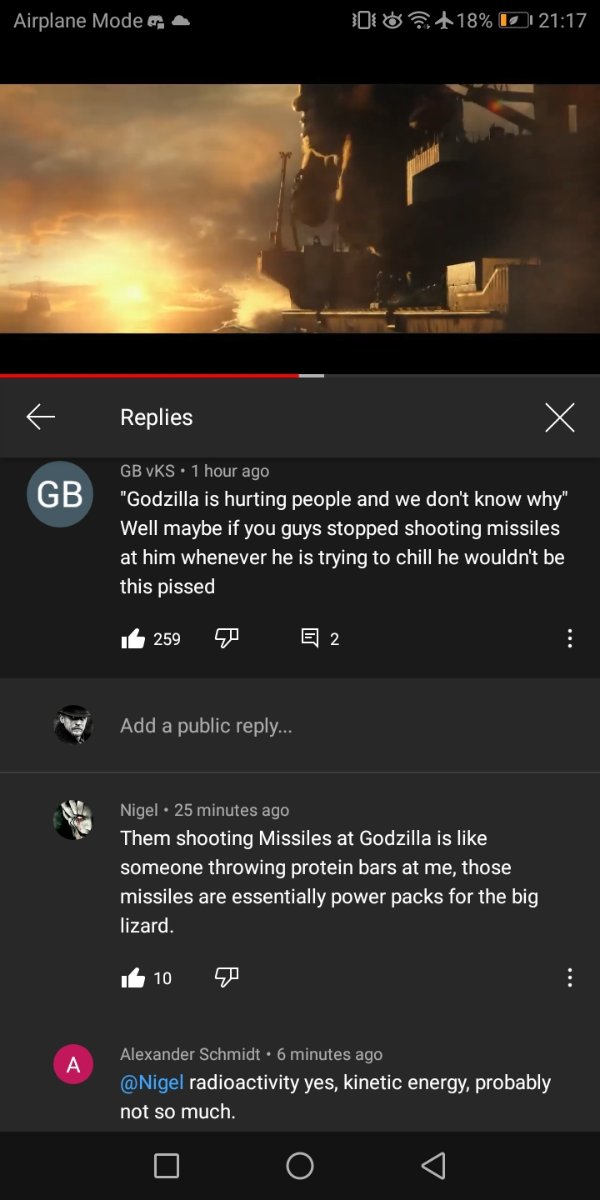Like Nigel's comment with 10 likes
This screenshot has height=1200, width=600.
133,978
